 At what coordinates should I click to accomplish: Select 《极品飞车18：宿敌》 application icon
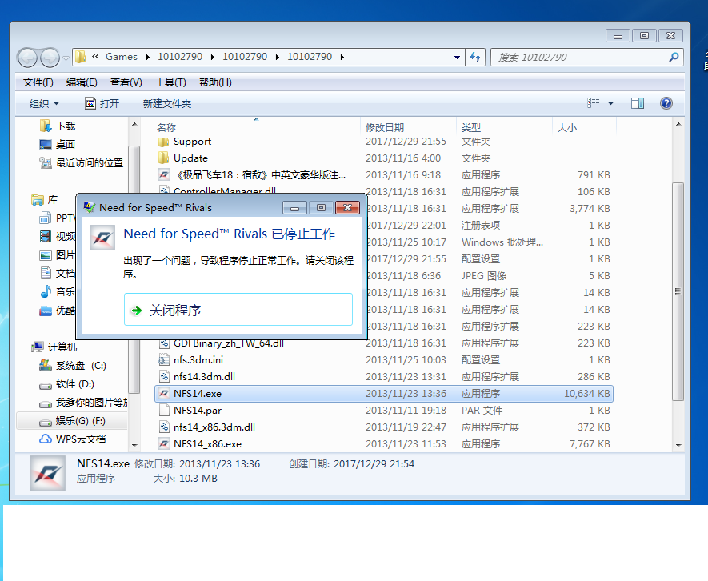click(x=164, y=175)
